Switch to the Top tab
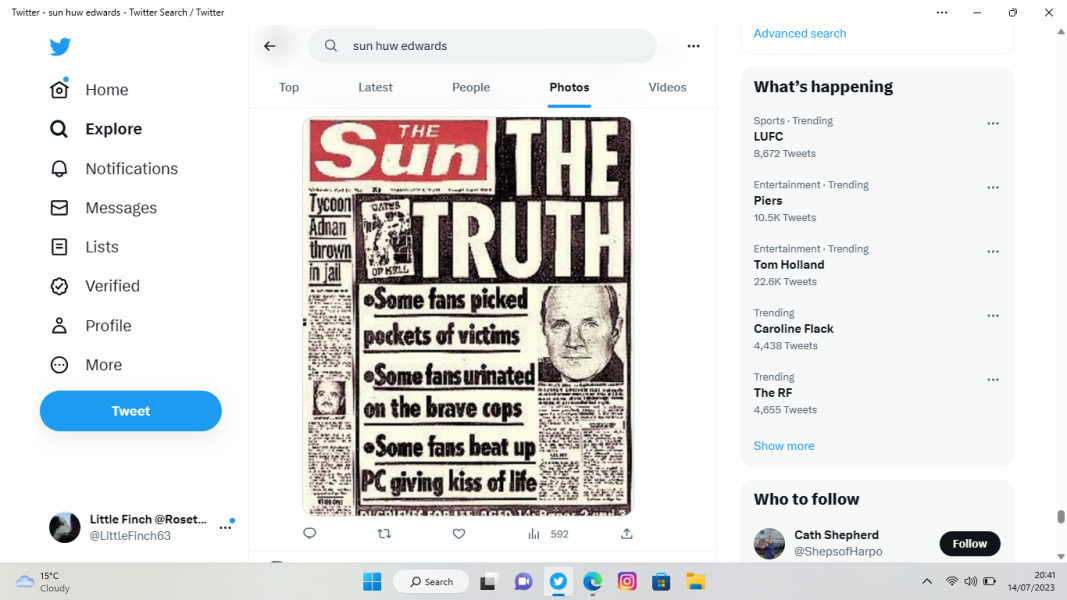The width and height of the screenshot is (1067, 600). 289,87
